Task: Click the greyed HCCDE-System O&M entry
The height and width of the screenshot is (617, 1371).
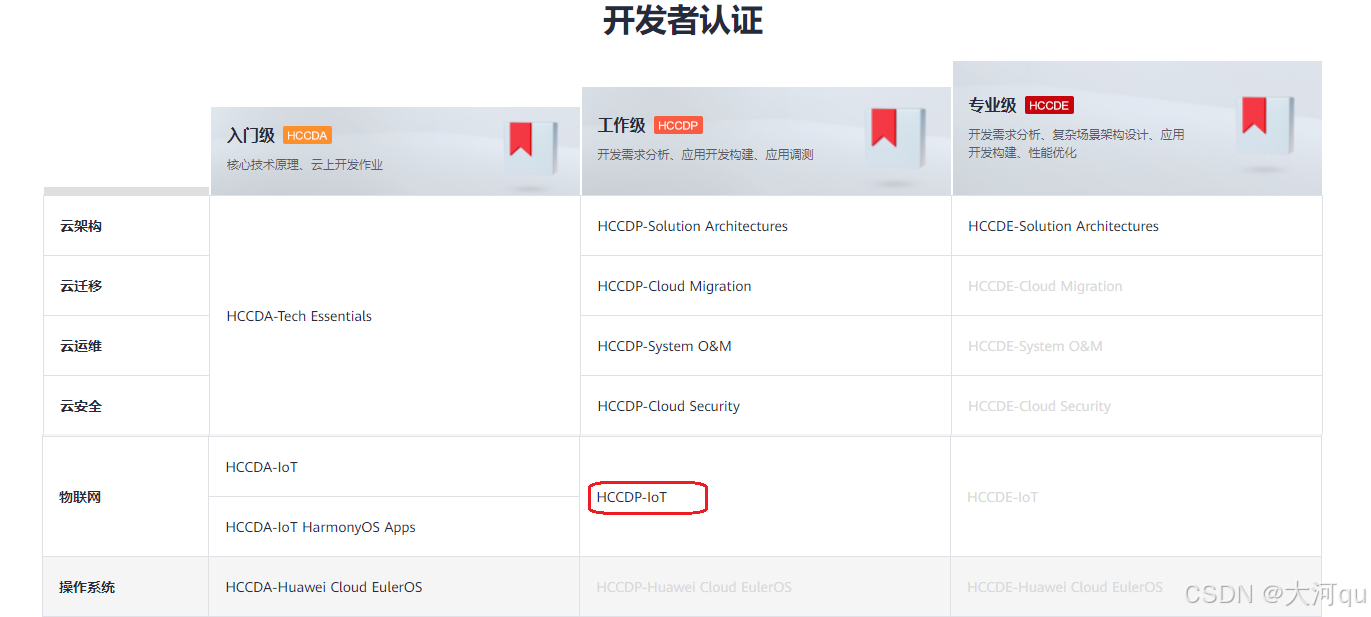Action: (x=1035, y=346)
